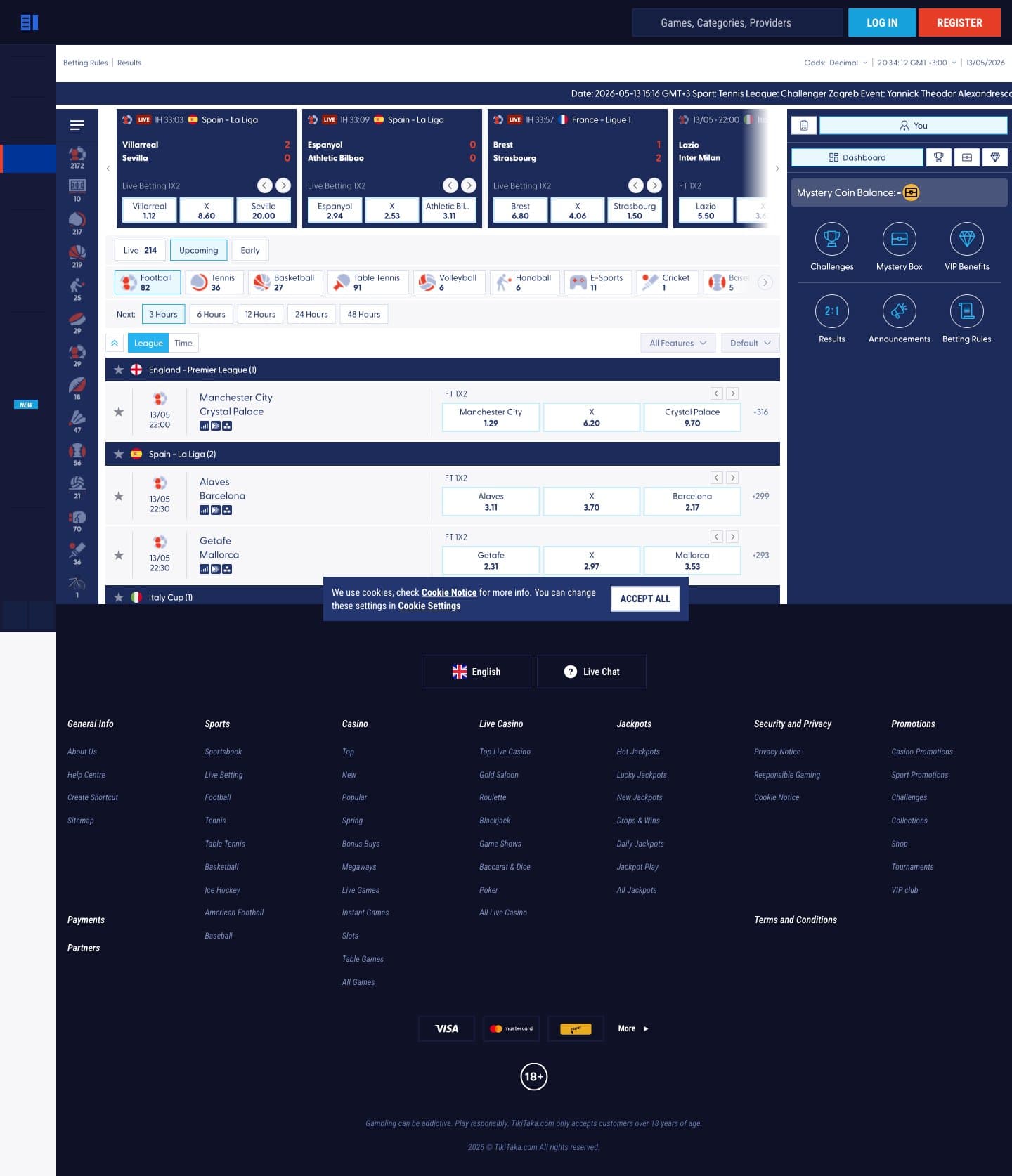
Task: Favorite the Italy Cup league star
Action: (119, 597)
